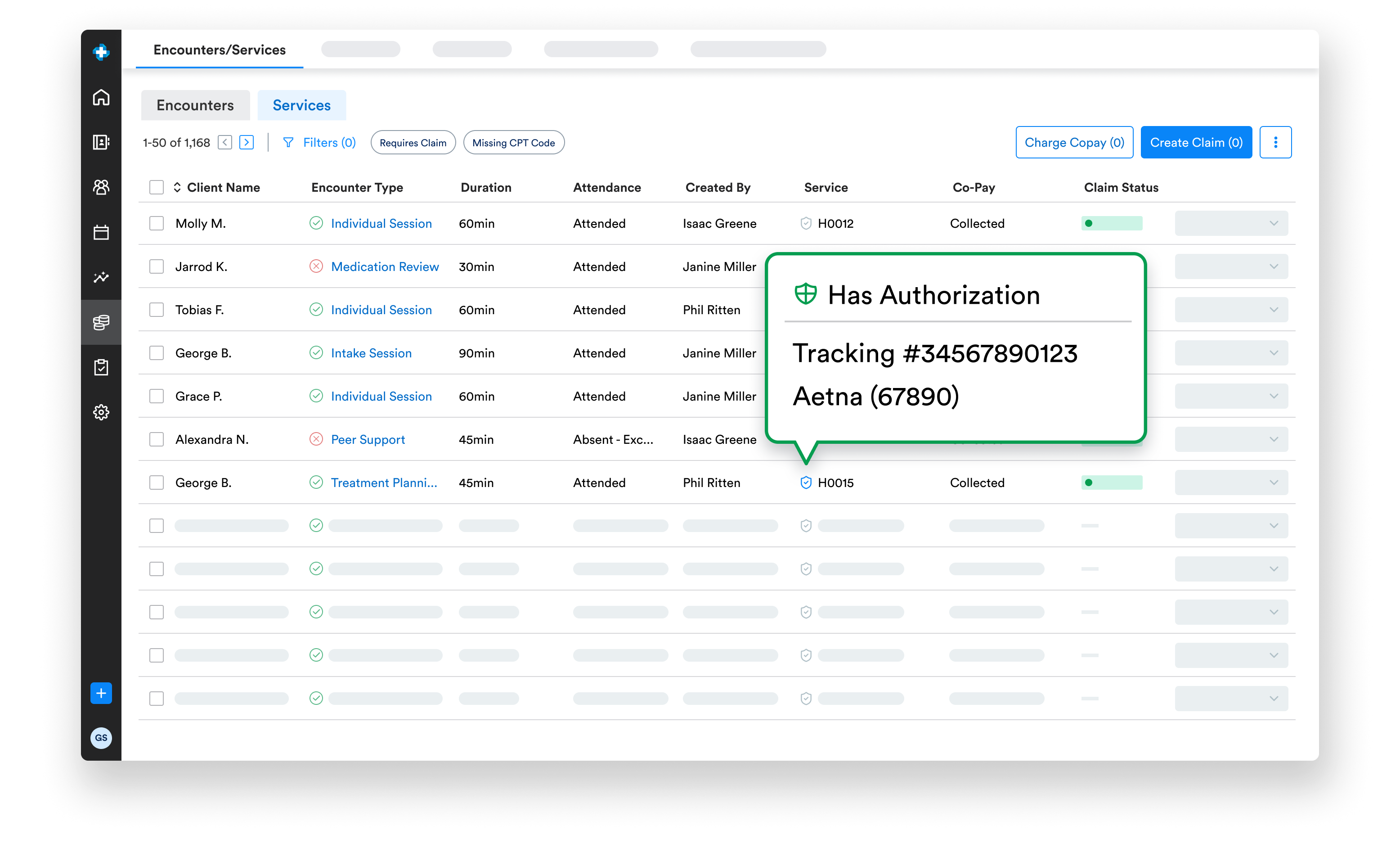The width and height of the screenshot is (1400, 857).
Task: Expand the row dropdown for George B. Intake Session
Action: point(1231,353)
